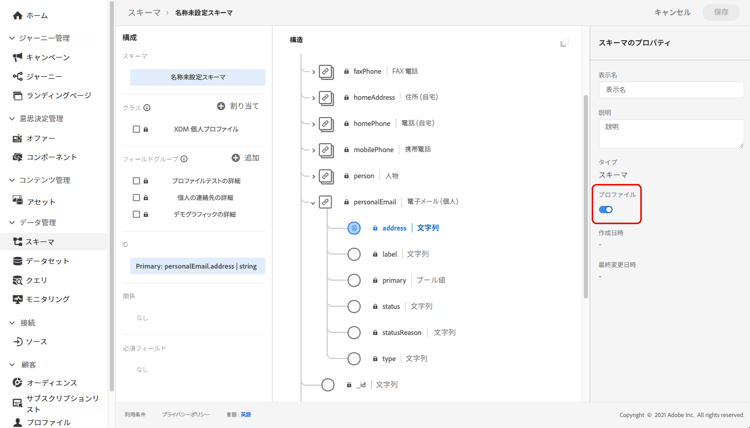Viewport: 750px width, 428px height.
Task: Collapse the personalEmail tree node
Action: pos(313,203)
